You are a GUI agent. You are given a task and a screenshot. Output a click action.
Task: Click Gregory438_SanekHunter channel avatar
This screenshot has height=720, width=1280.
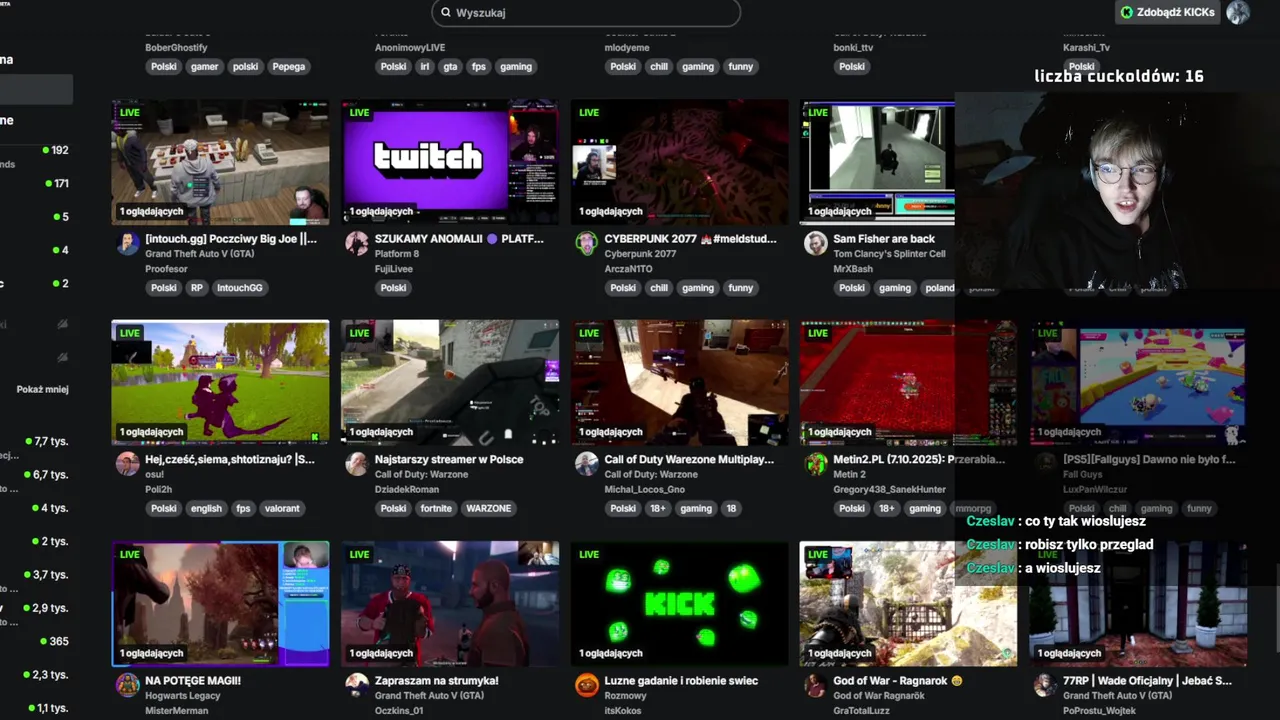(816, 464)
